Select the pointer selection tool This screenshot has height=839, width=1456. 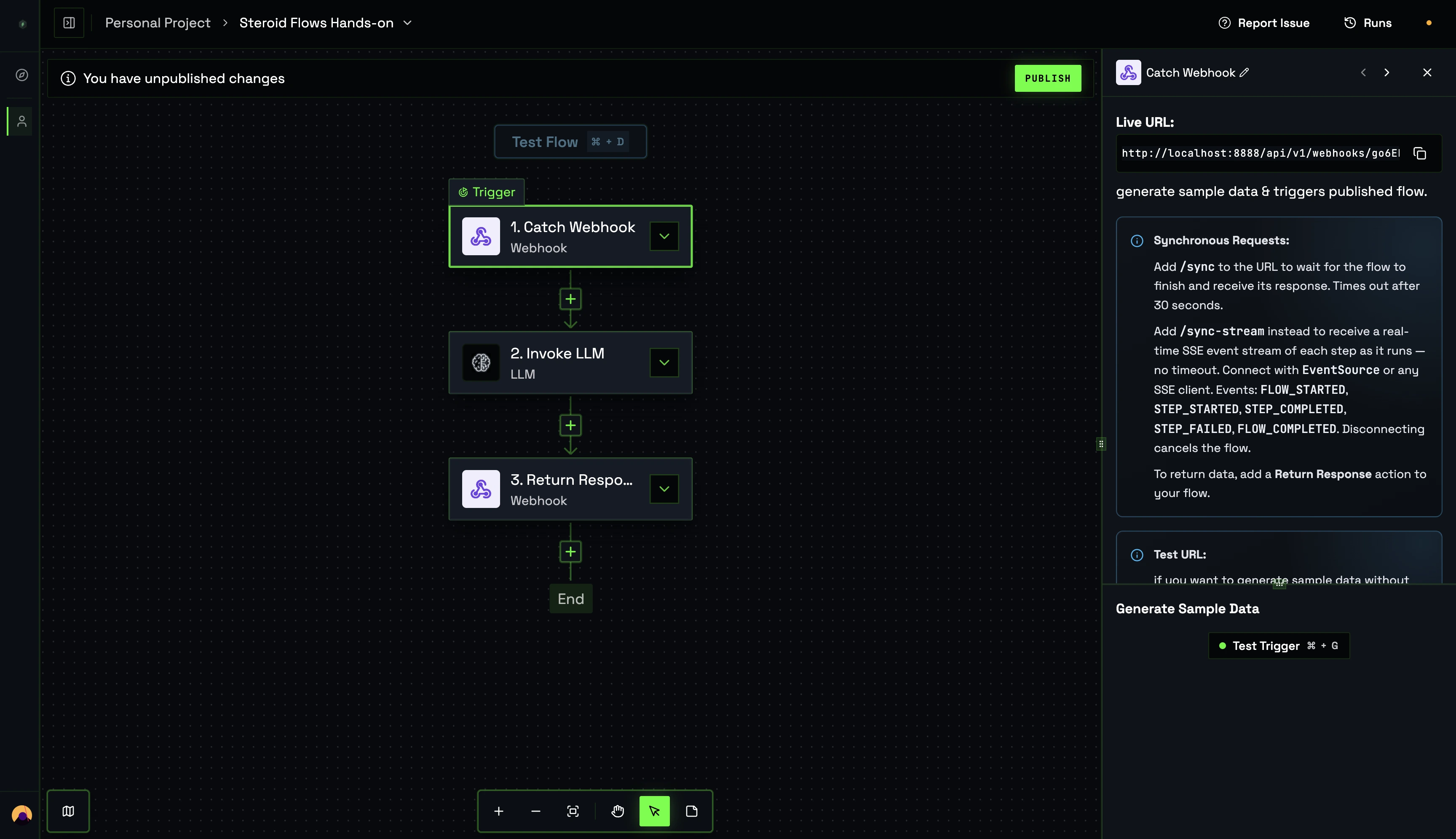click(x=654, y=811)
